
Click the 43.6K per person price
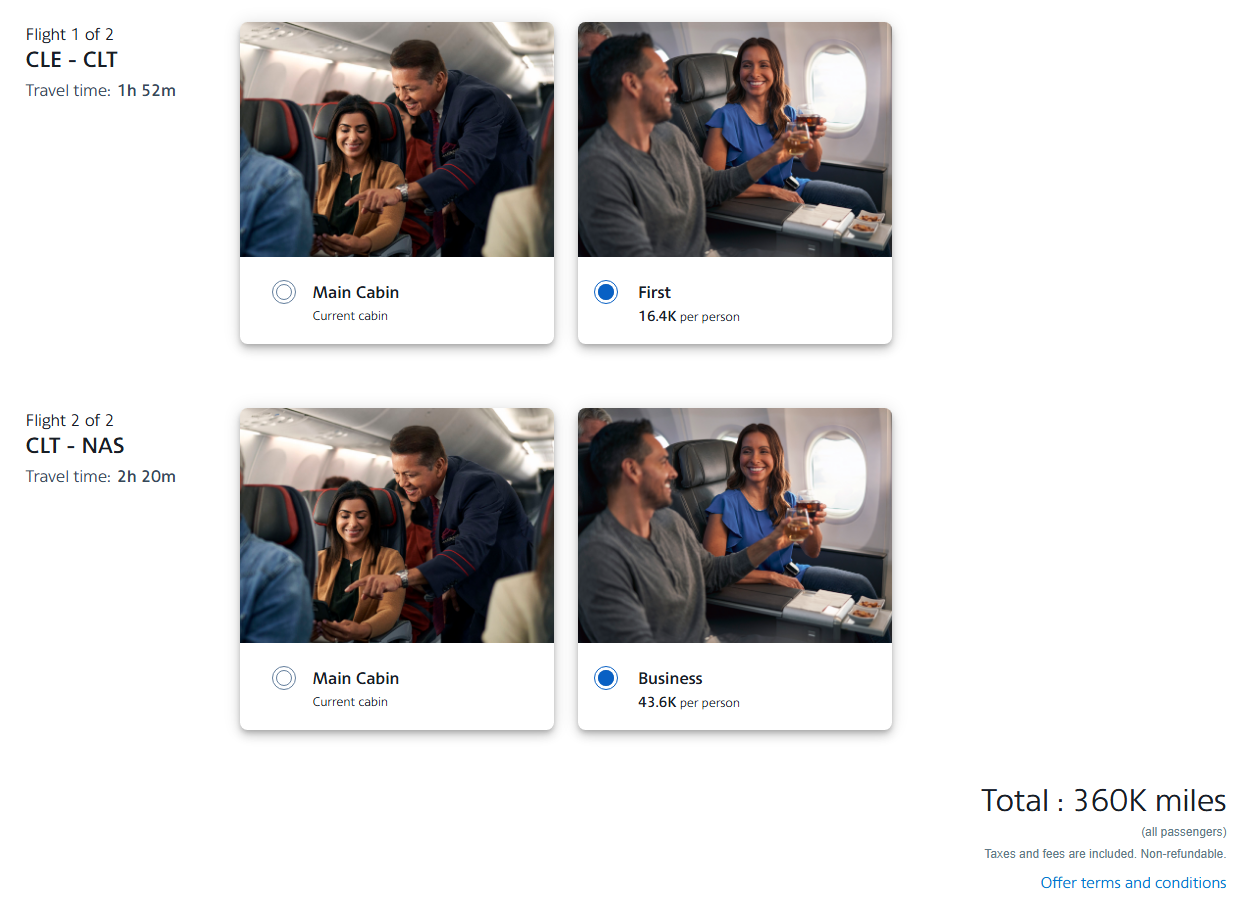coord(689,702)
